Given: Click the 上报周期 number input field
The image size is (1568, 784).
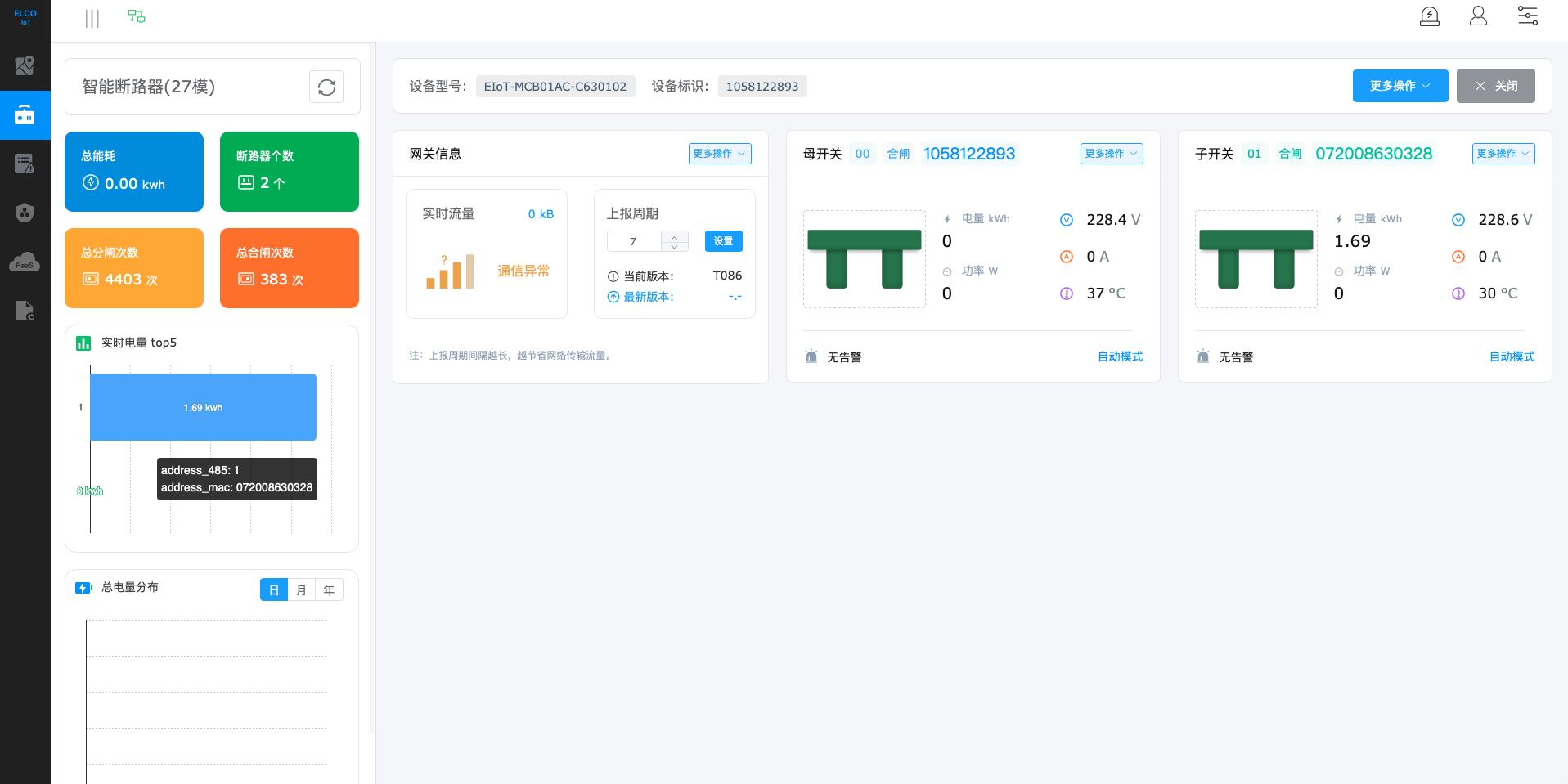Looking at the screenshot, I should pyautogui.click(x=634, y=241).
